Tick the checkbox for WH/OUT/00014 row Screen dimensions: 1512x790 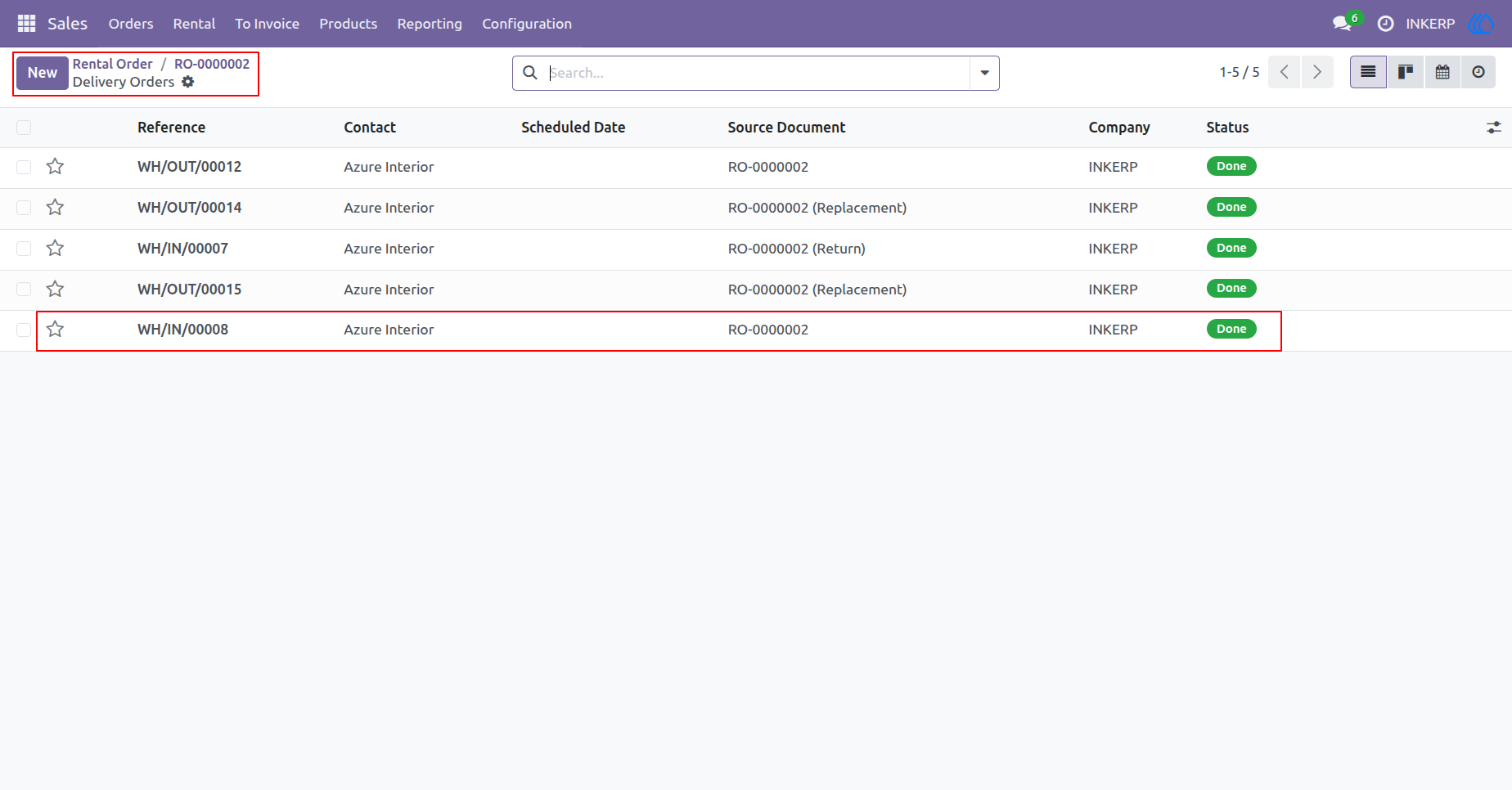(x=24, y=208)
